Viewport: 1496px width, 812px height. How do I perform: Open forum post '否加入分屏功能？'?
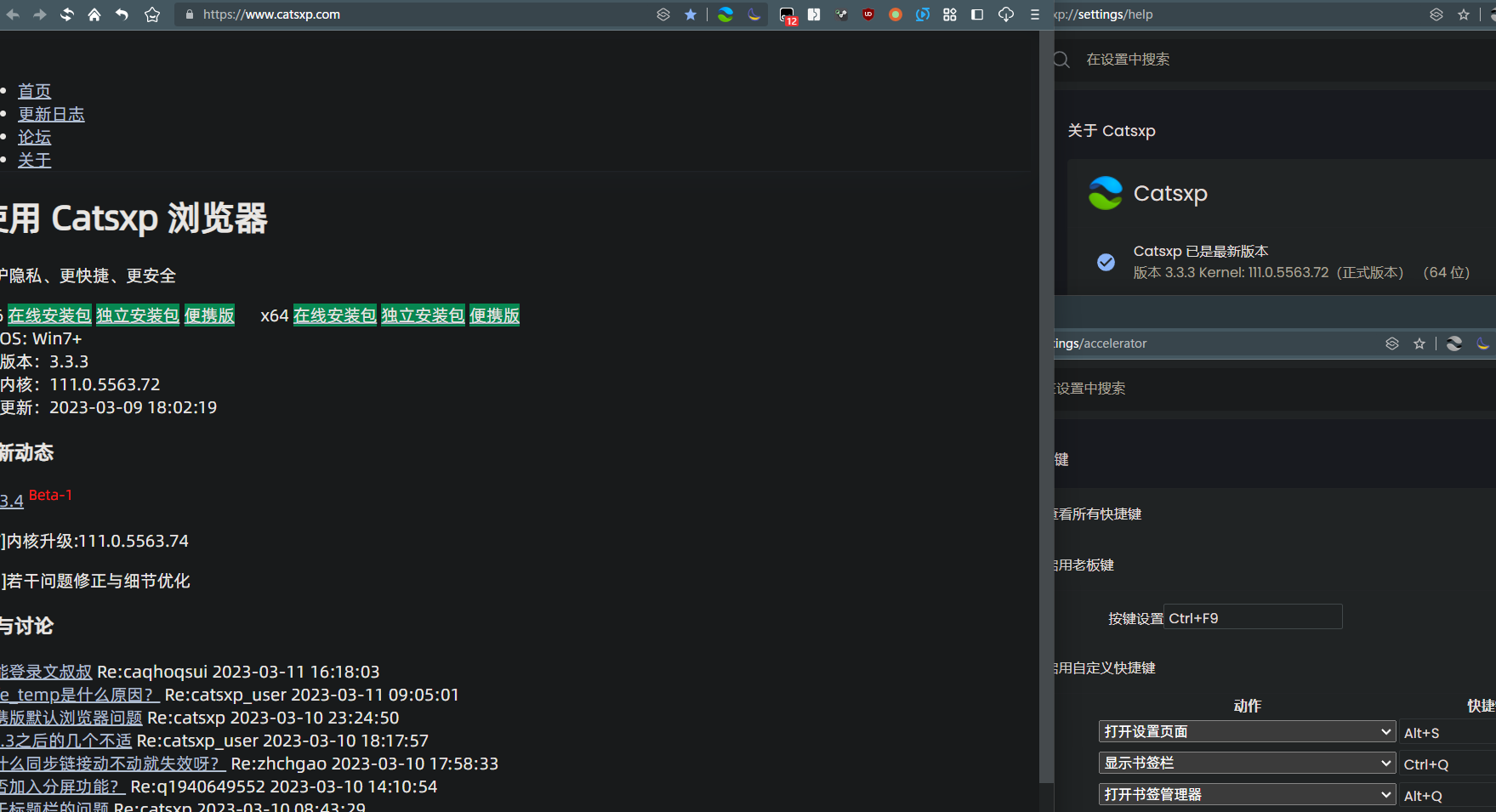coord(63,786)
